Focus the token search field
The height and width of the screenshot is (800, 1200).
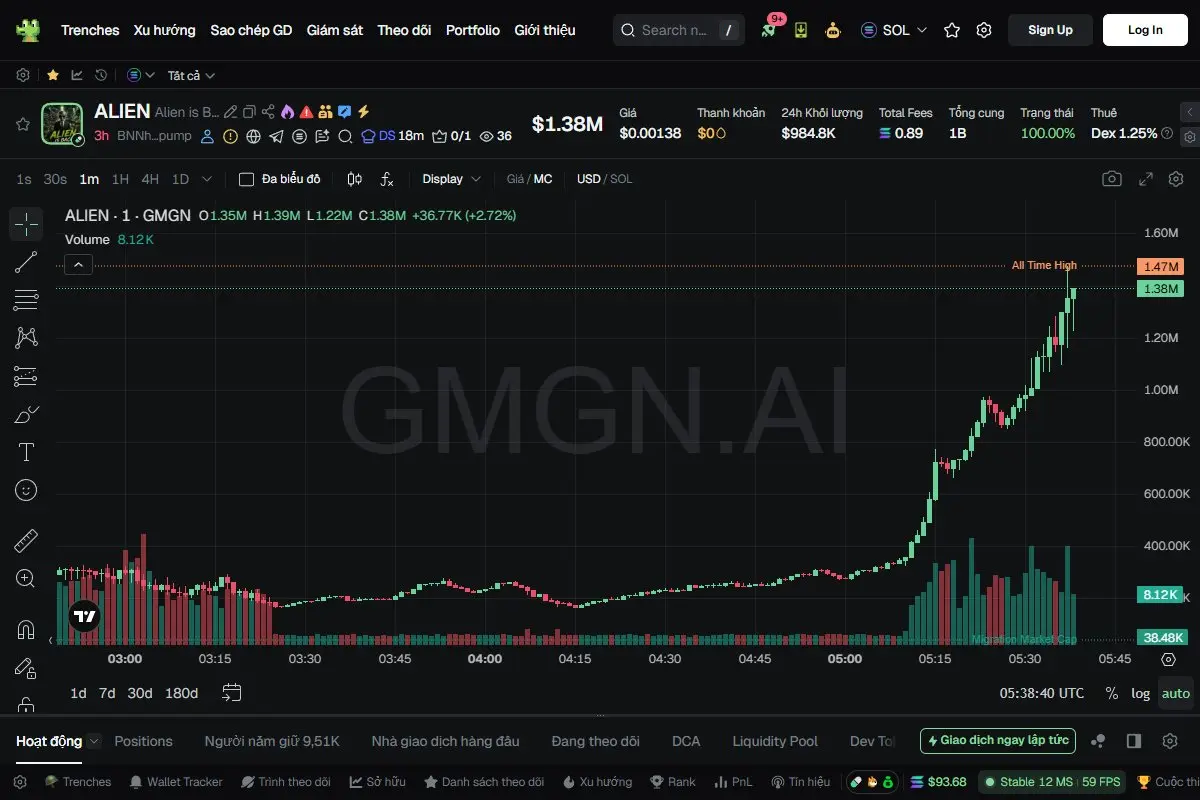[x=679, y=30]
